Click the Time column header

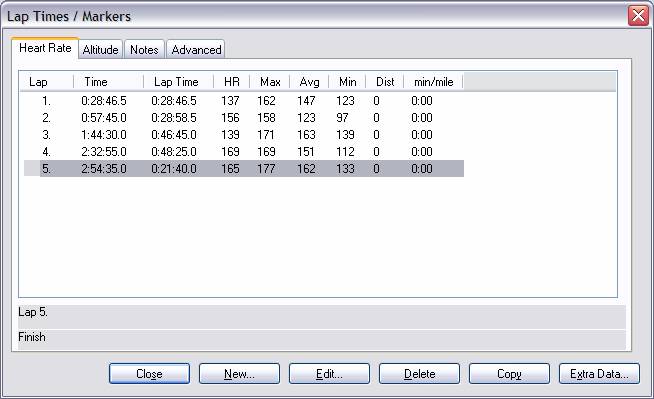tap(108, 82)
